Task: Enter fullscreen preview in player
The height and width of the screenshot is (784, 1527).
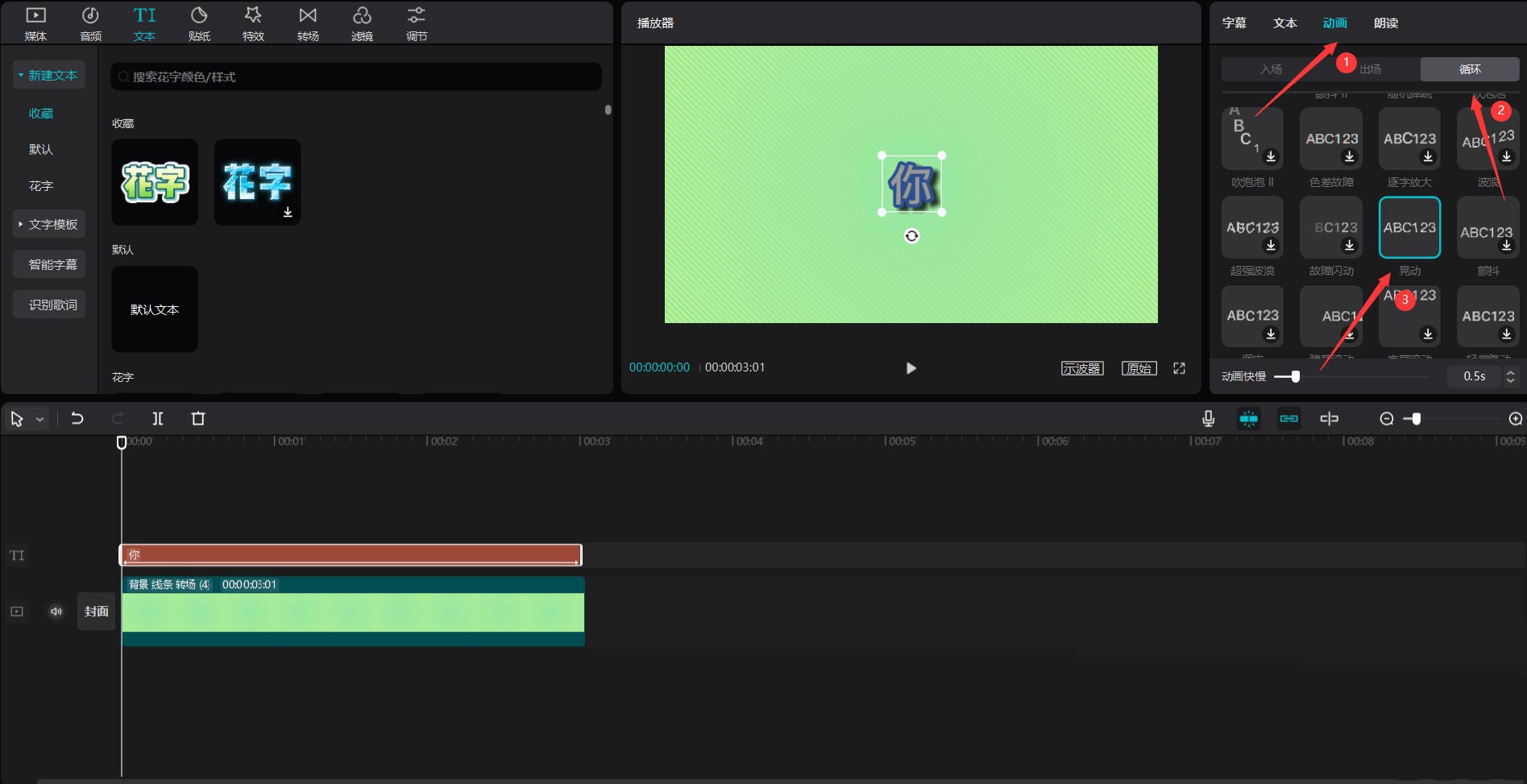Action: coord(1179,368)
